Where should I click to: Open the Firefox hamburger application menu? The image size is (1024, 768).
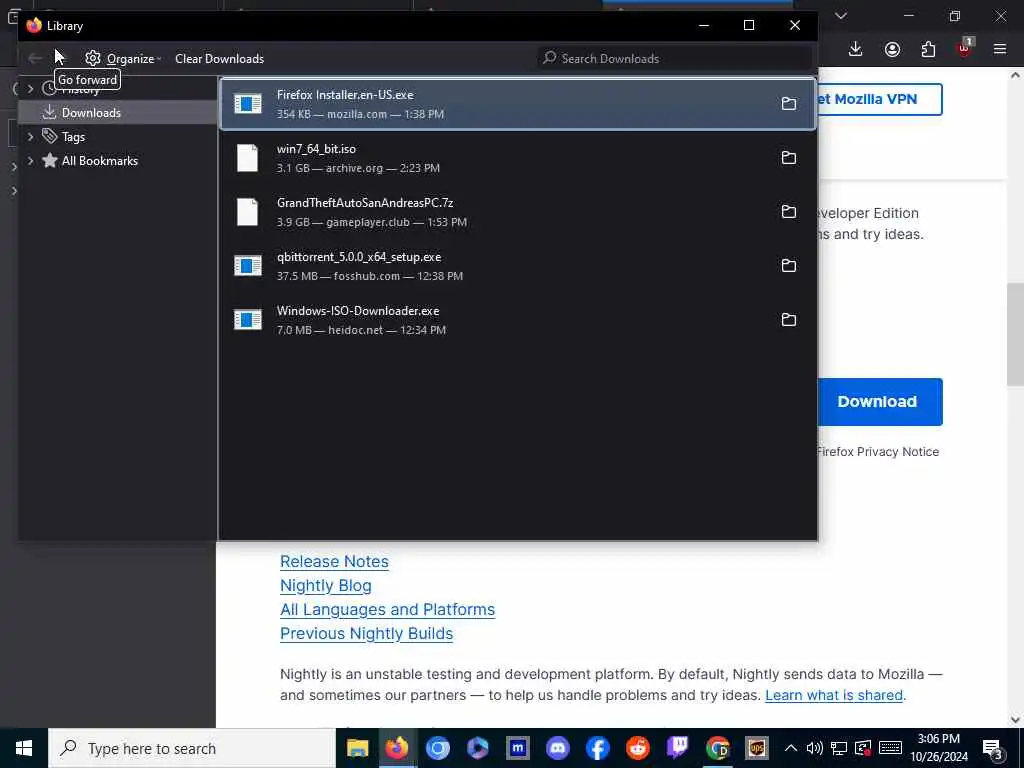1000,50
